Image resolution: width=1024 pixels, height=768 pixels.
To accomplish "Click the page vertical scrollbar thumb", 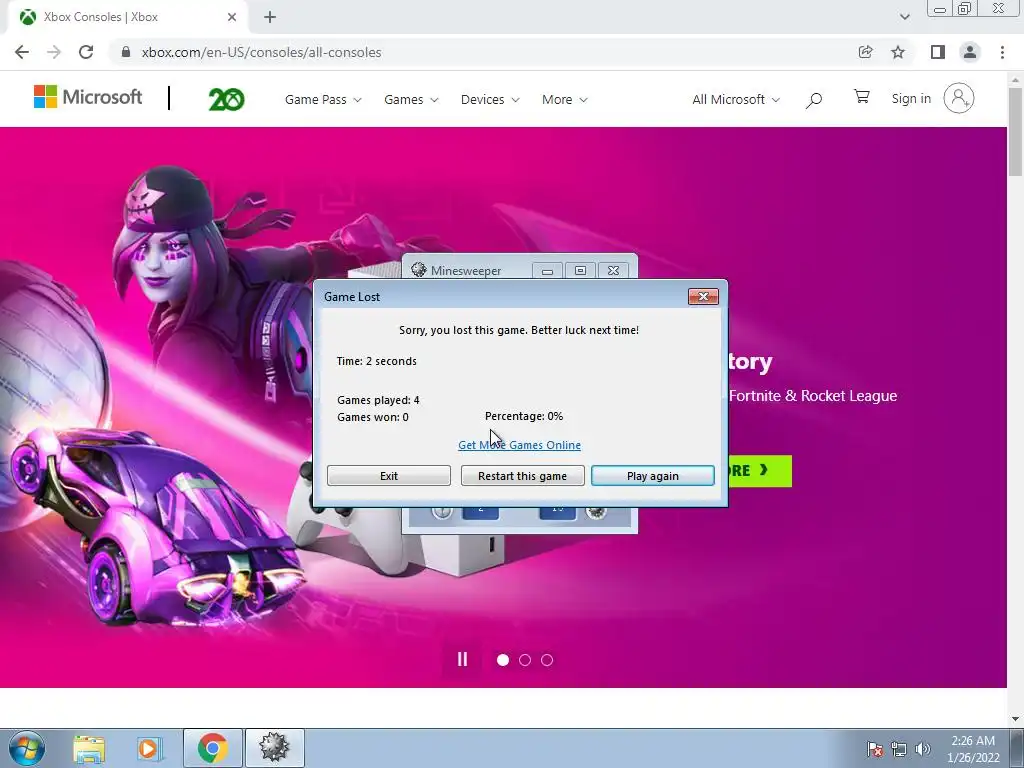I will click(1015, 131).
